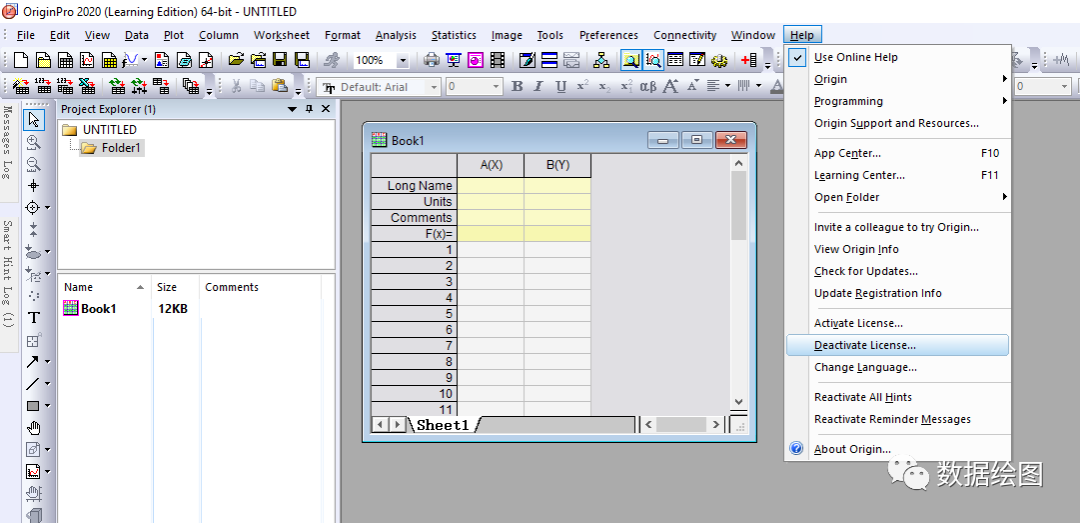This screenshot has height=523, width=1080.
Task: Open the text alignment dropdown arrow
Action: [x=726, y=87]
